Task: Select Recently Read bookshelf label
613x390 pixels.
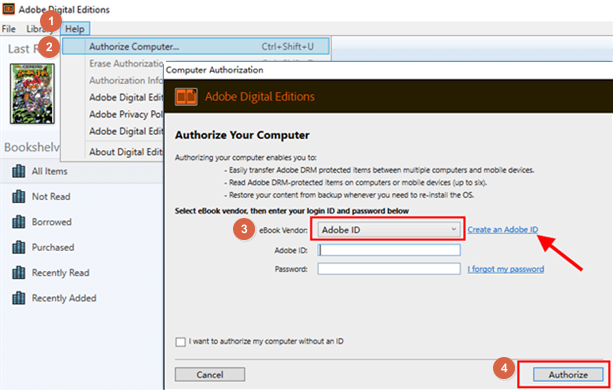Action: [x=61, y=273]
